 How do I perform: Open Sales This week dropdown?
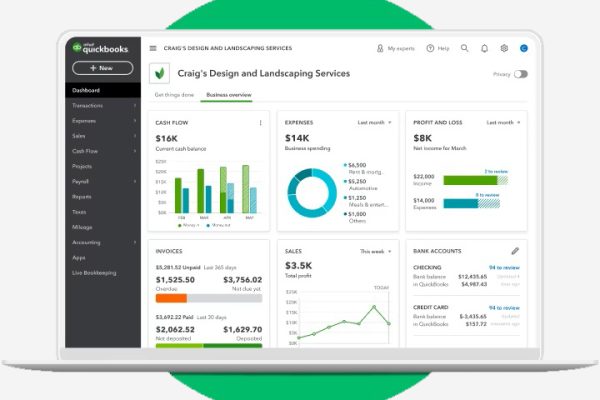pos(377,251)
